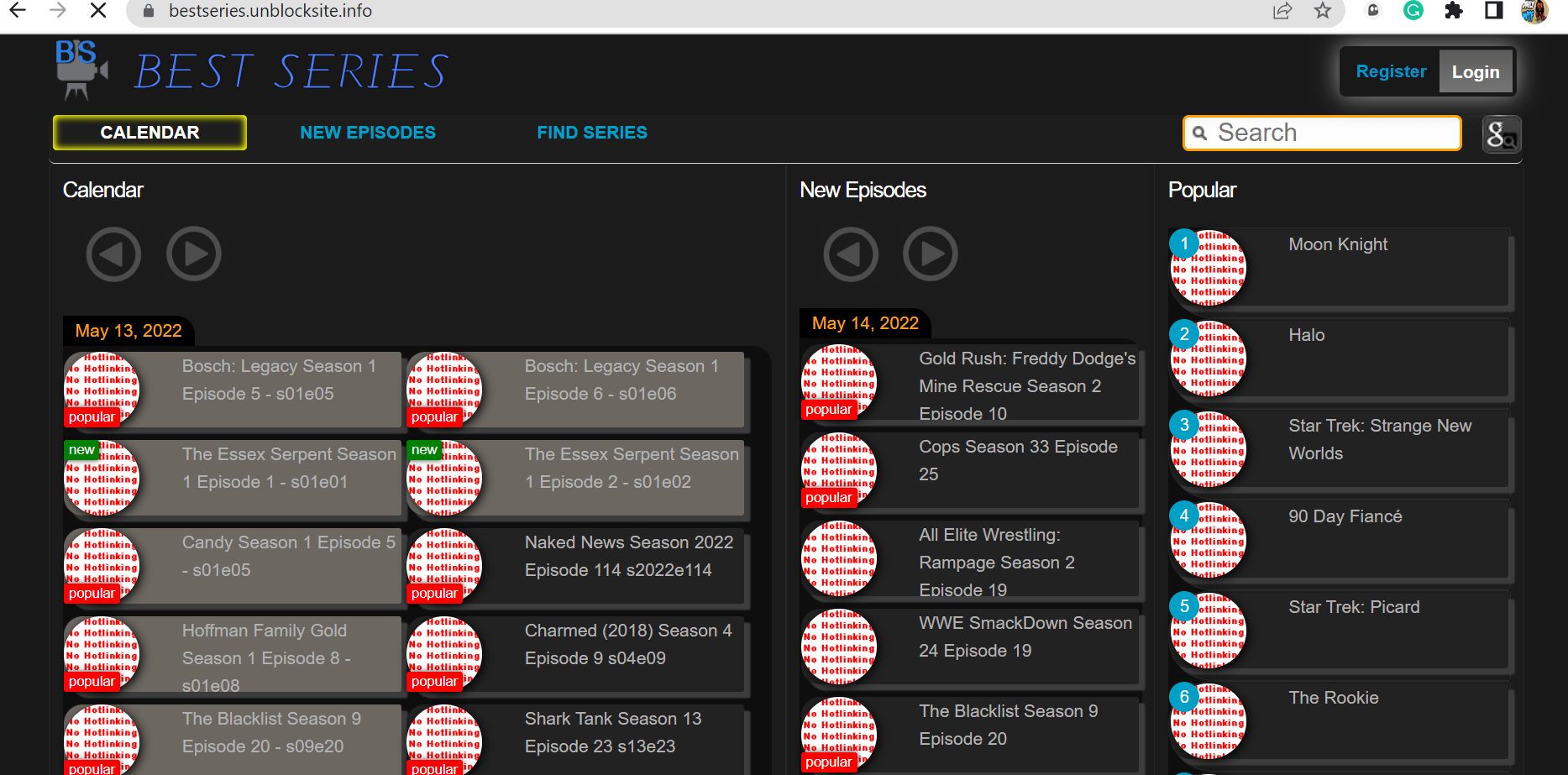Click the Login button

point(1476,72)
